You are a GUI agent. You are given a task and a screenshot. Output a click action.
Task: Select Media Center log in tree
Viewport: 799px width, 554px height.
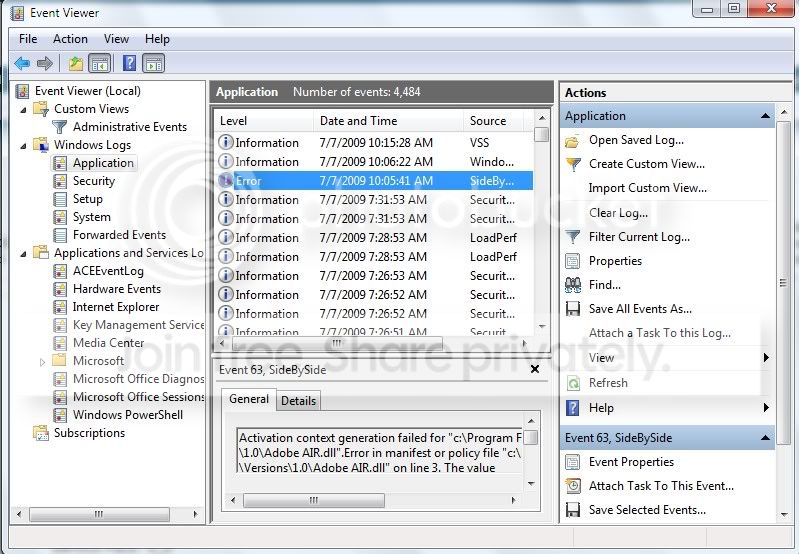coord(109,343)
